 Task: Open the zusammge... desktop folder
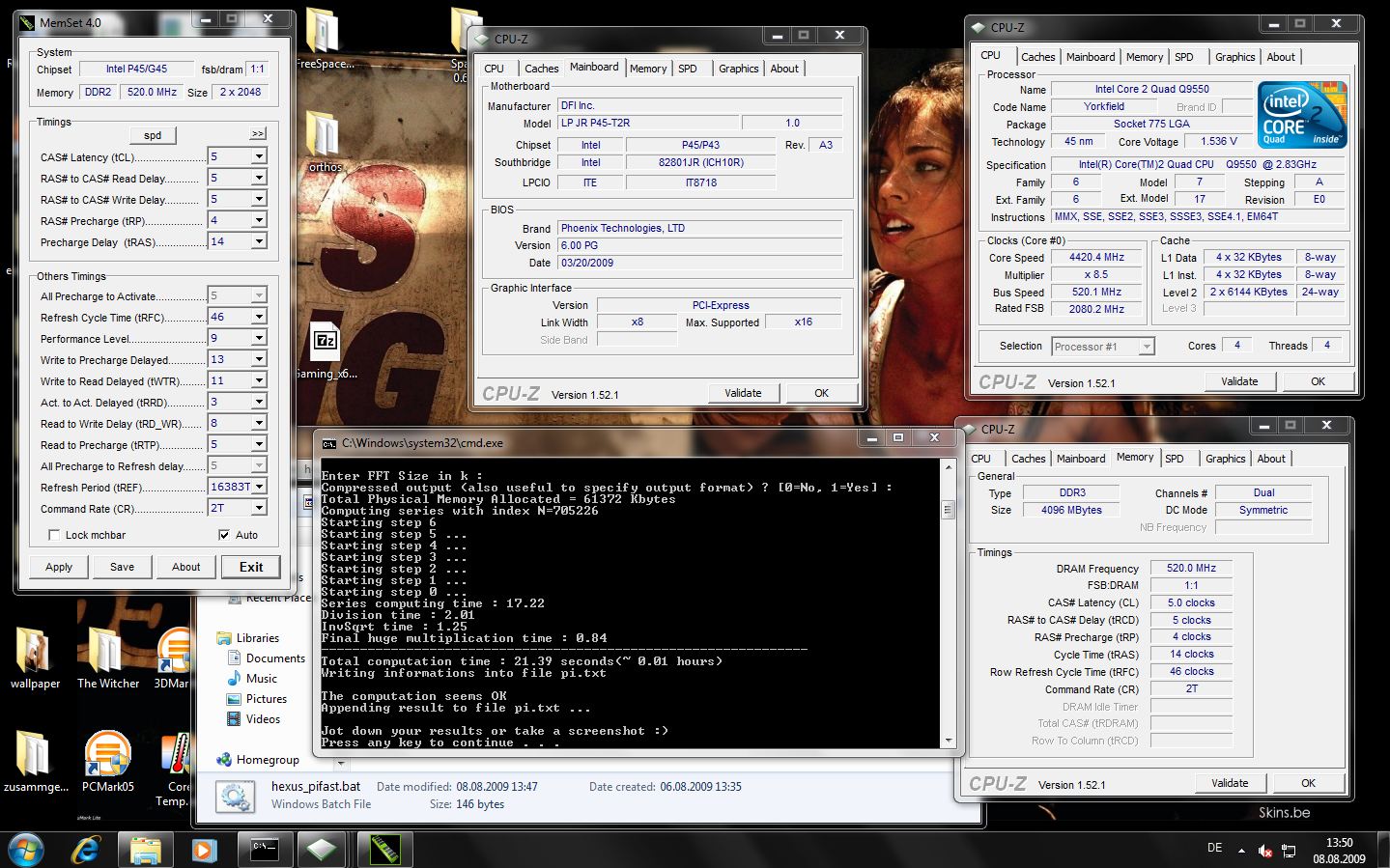coord(36,762)
